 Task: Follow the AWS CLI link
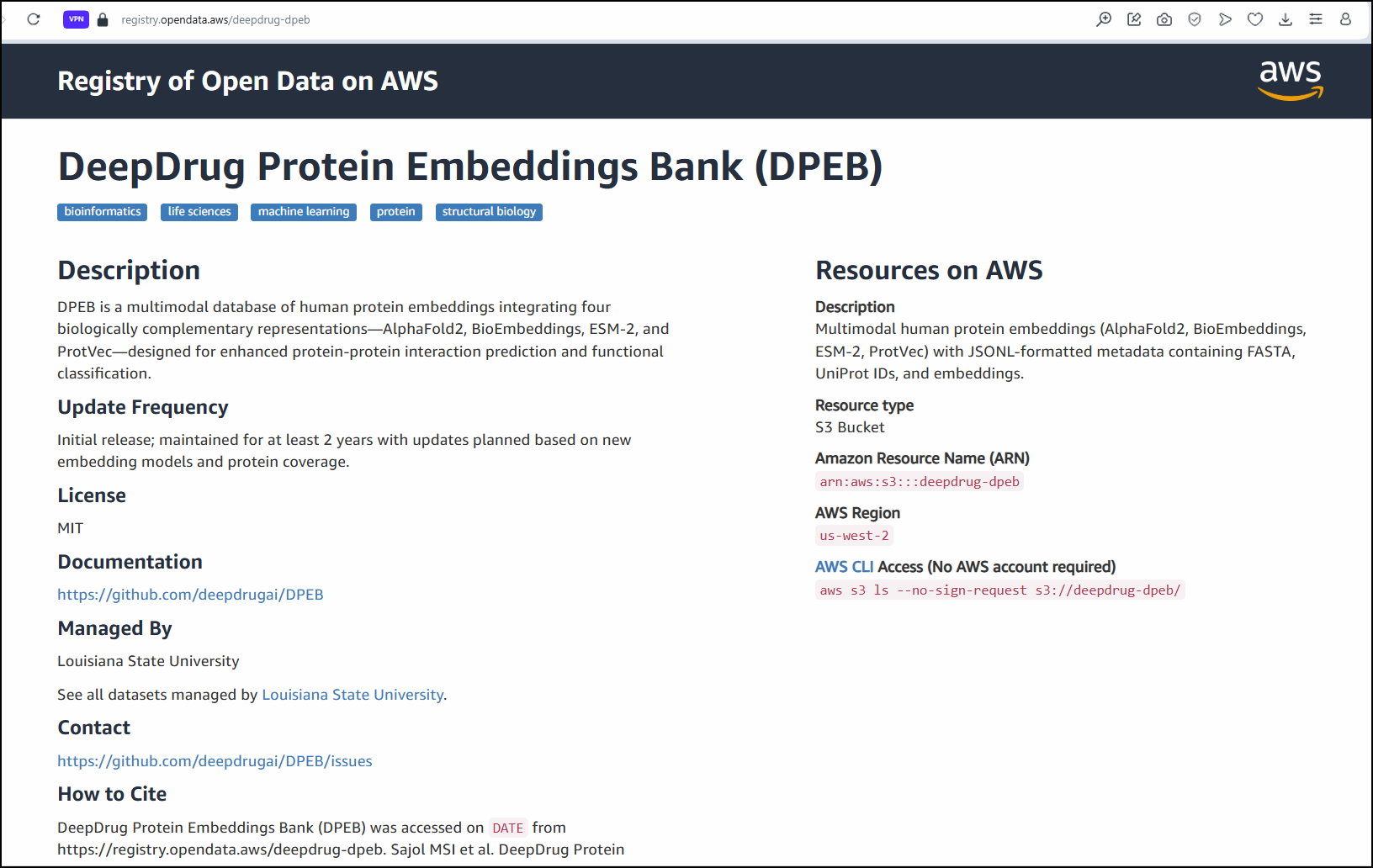[844, 567]
